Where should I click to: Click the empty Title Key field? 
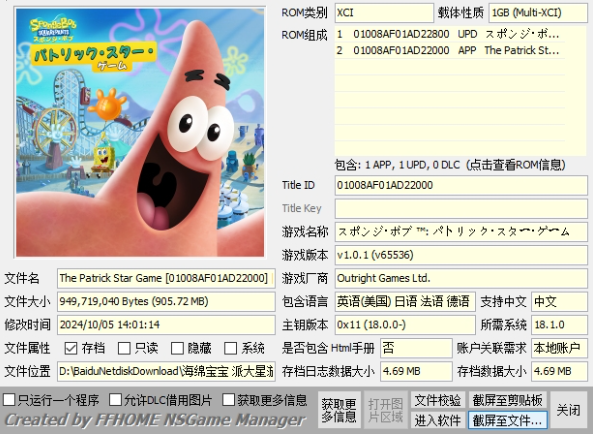(461, 208)
